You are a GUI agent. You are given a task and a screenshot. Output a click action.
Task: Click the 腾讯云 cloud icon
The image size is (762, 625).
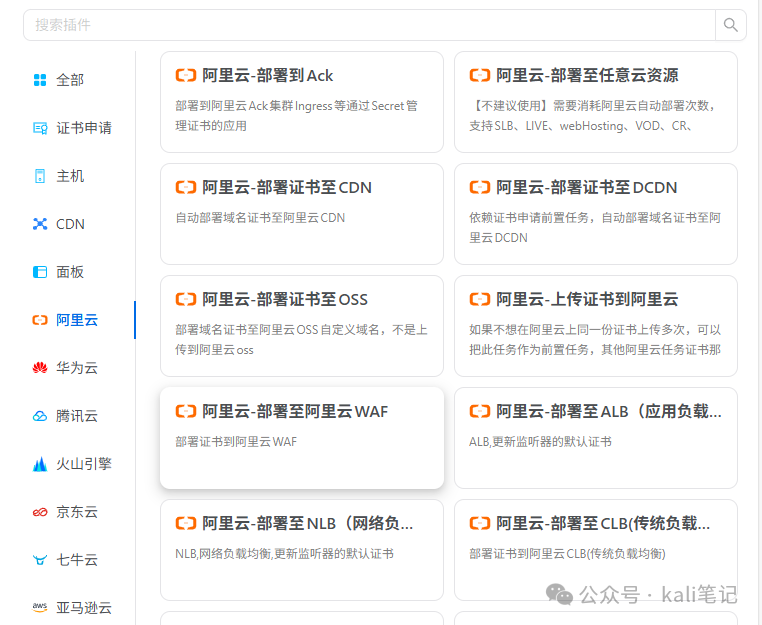[40, 416]
